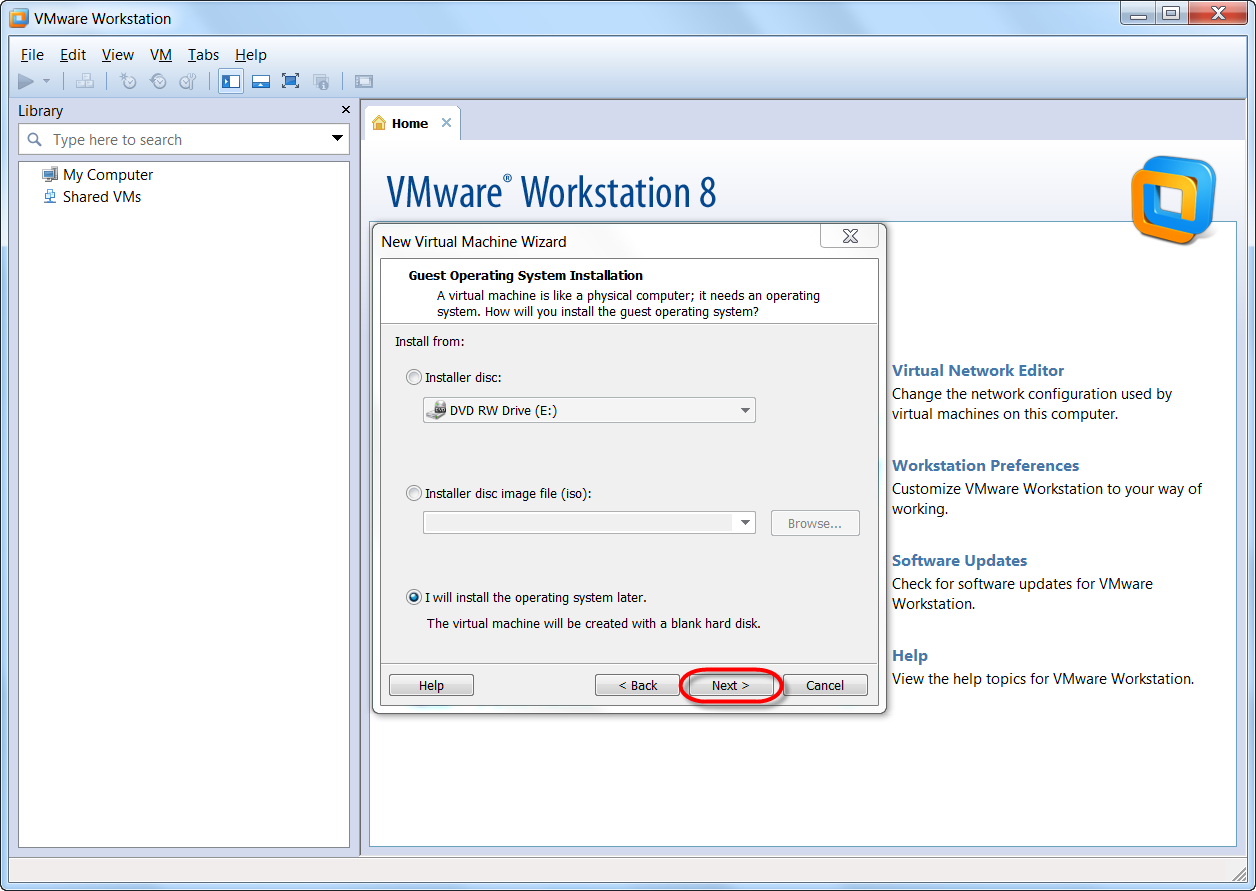
Task: Open the View menu
Action: pyautogui.click(x=118, y=55)
